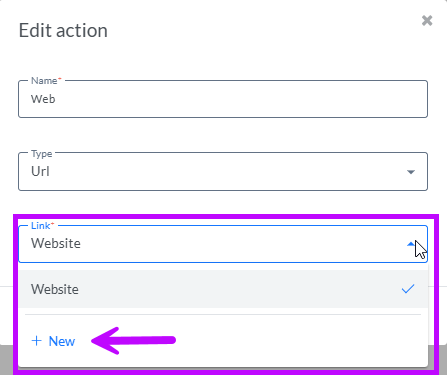Close the Edit action dialog
Screen dimensions: 447x375
tap(427, 21)
